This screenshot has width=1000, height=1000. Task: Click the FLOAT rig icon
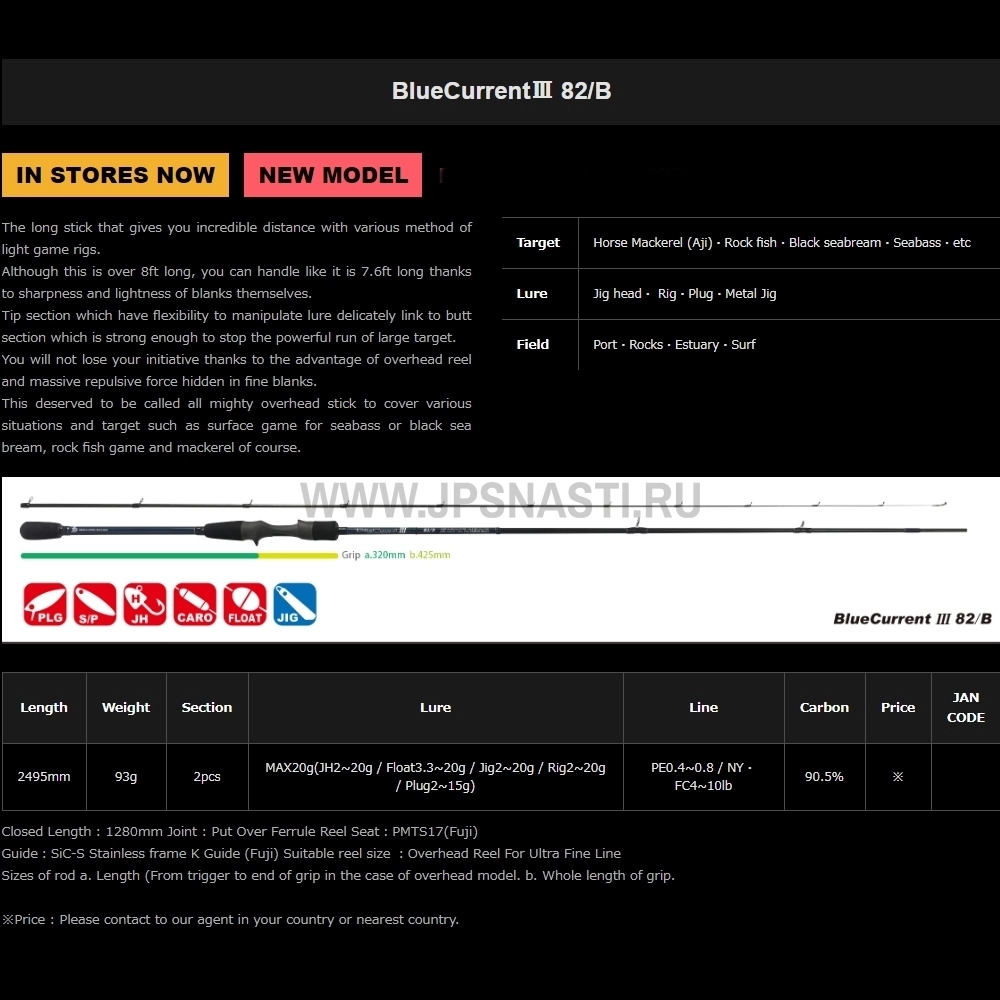click(x=245, y=604)
